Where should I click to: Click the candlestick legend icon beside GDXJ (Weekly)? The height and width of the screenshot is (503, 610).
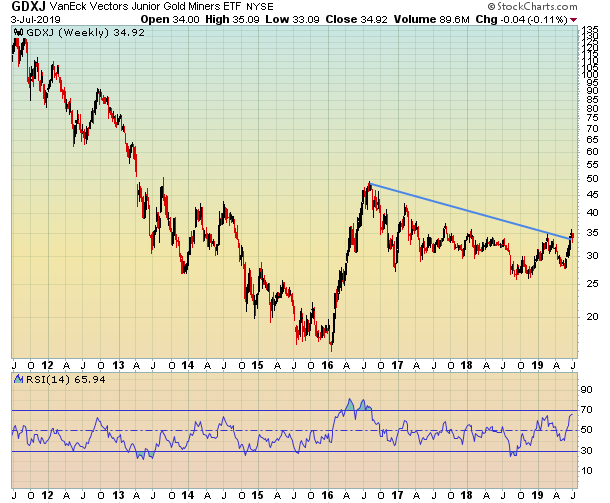[x=18, y=32]
